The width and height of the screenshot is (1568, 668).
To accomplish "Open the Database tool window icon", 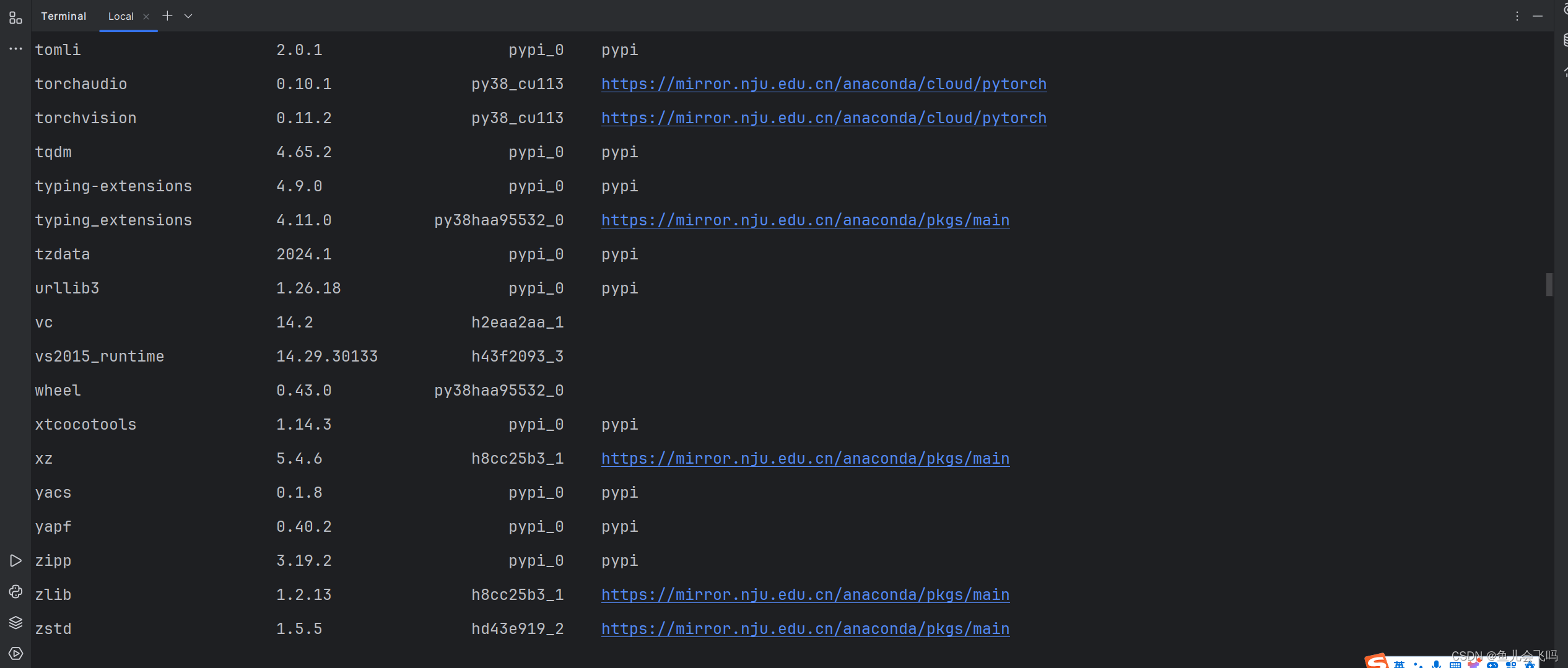I will coord(1566,39).
